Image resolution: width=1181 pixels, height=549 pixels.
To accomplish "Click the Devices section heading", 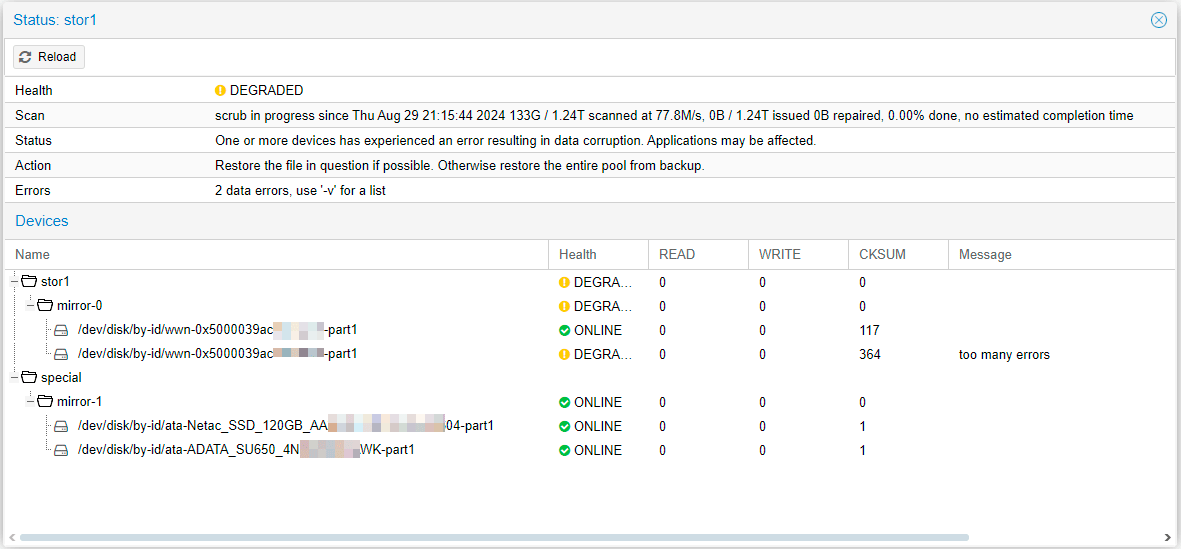I will point(42,221).
